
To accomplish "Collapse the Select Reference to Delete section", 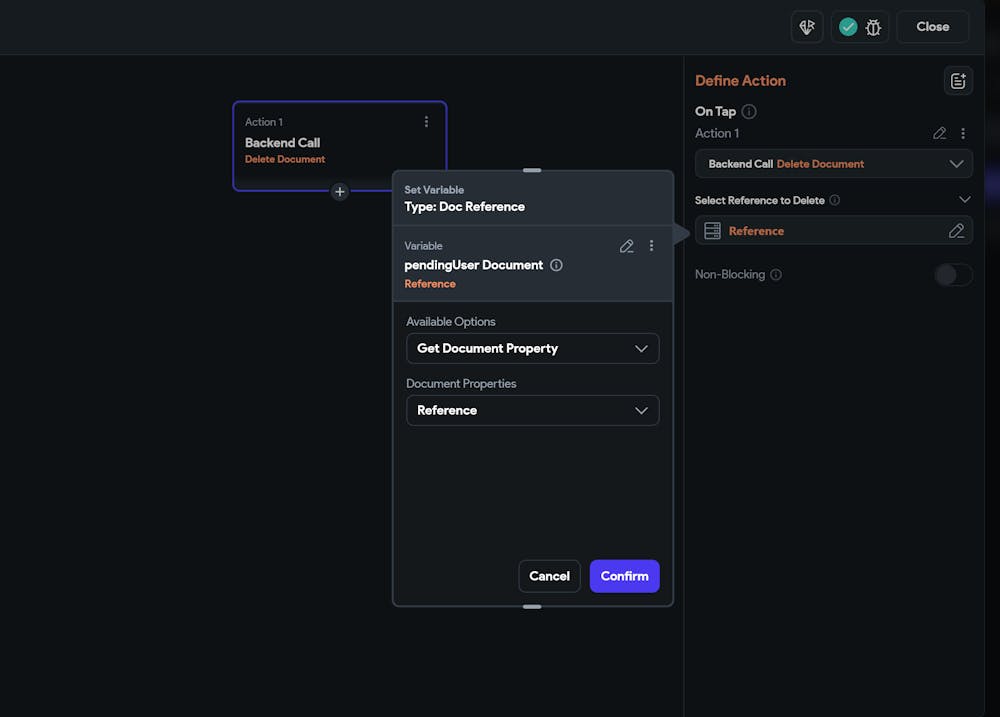I will pos(964,200).
